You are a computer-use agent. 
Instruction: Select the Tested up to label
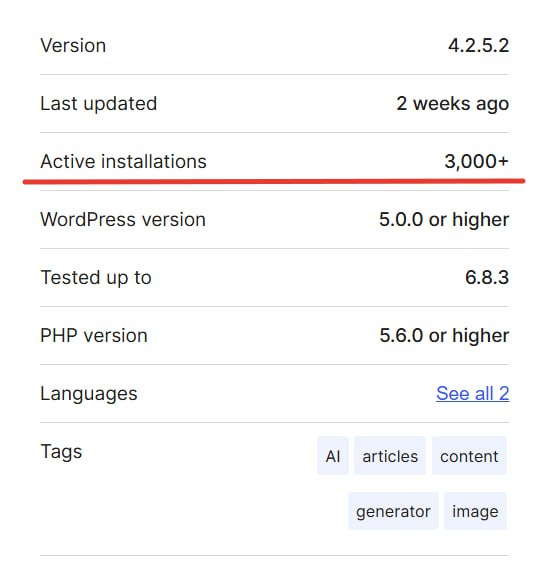96,278
